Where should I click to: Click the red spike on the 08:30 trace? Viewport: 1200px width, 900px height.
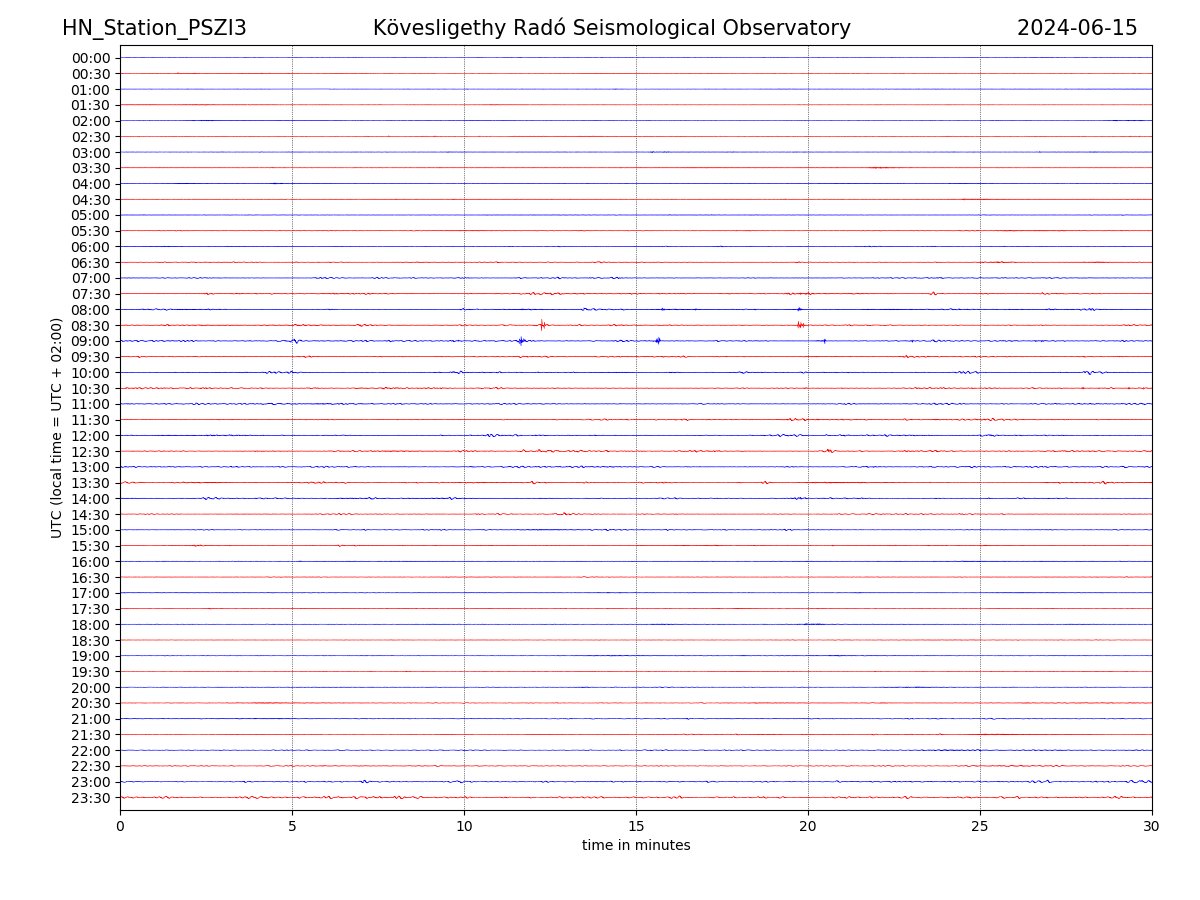[542, 324]
